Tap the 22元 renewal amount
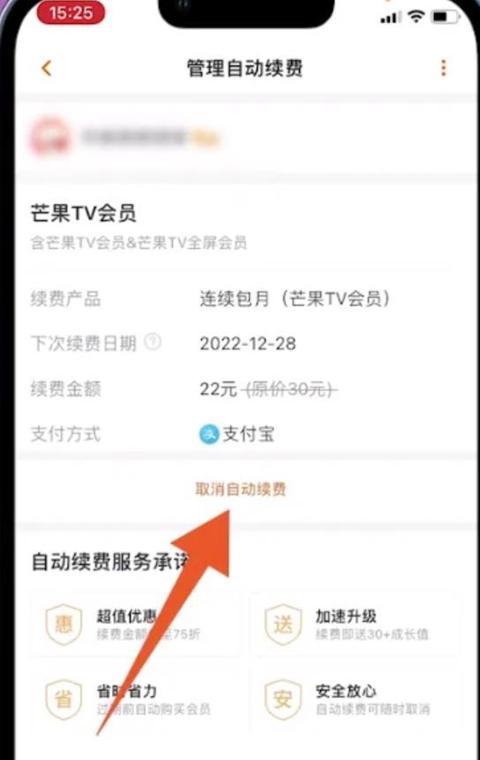The image size is (480, 760). [x=218, y=389]
